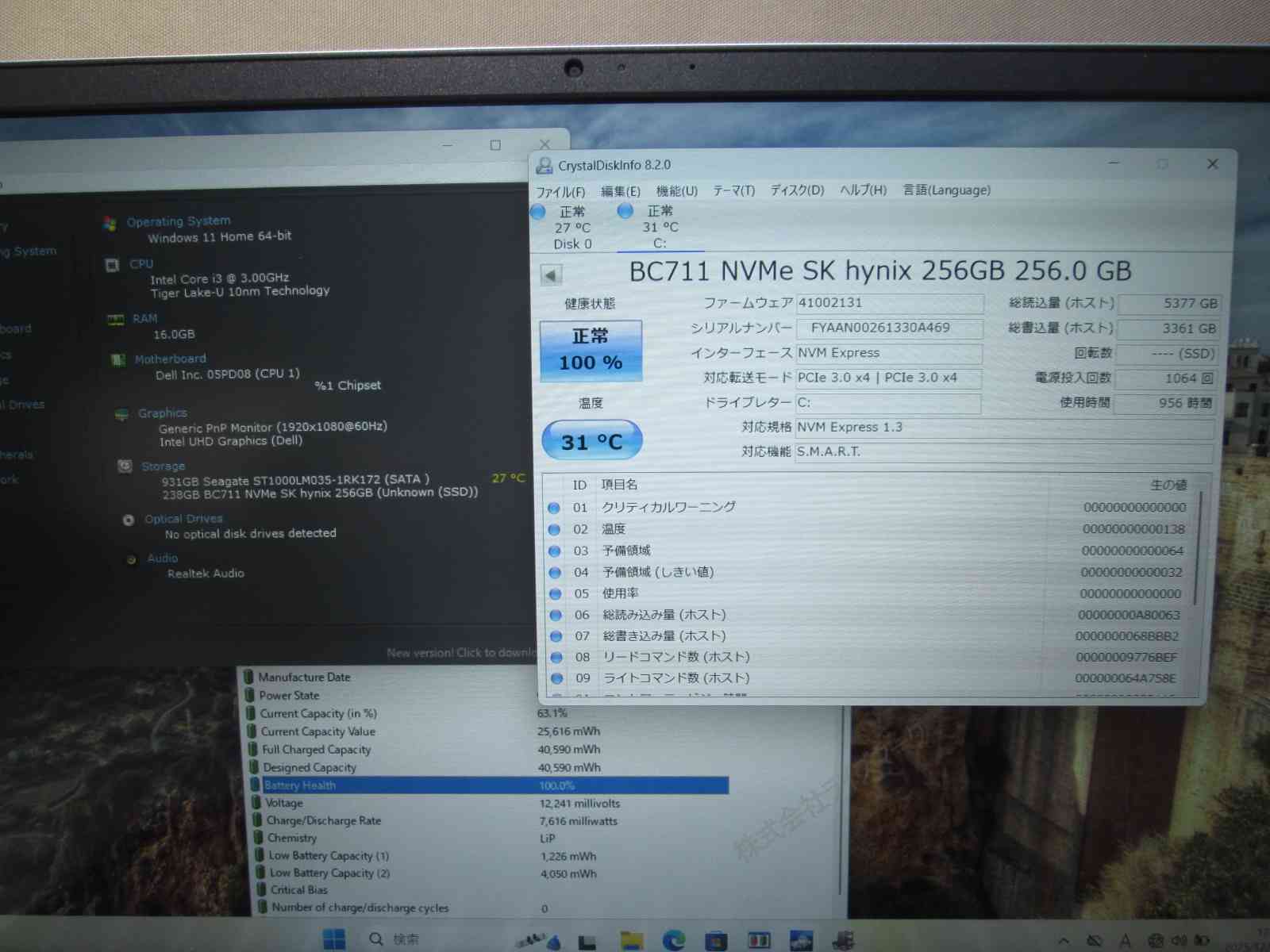Click the previous disk arrow button
Image resolution: width=1270 pixels, height=952 pixels.
tap(551, 275)
